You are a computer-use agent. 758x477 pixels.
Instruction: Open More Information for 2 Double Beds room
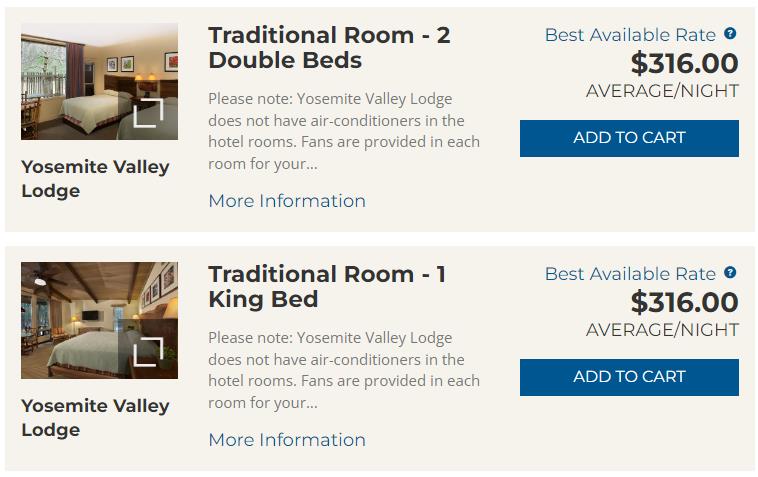pos(287,201)
